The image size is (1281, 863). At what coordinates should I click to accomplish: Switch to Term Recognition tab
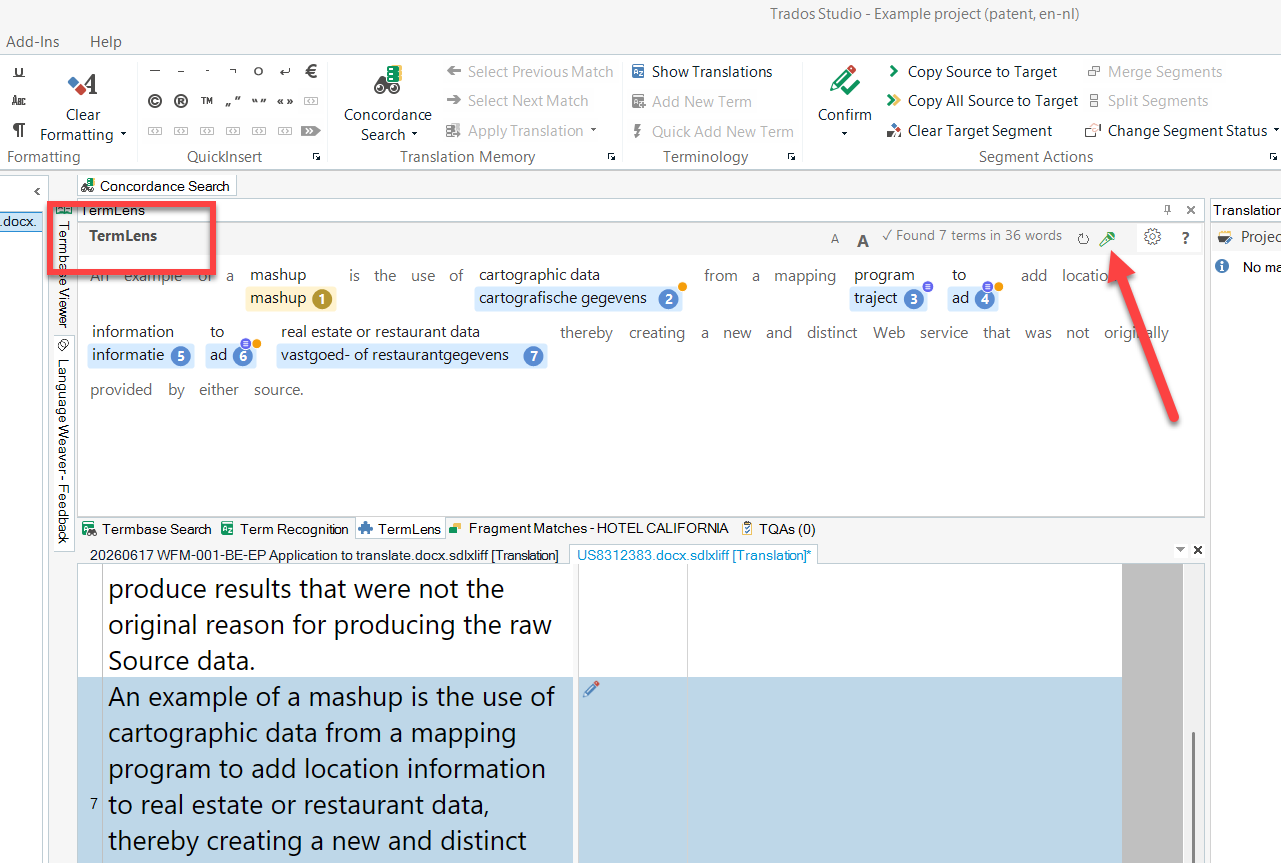click(285, 529)
